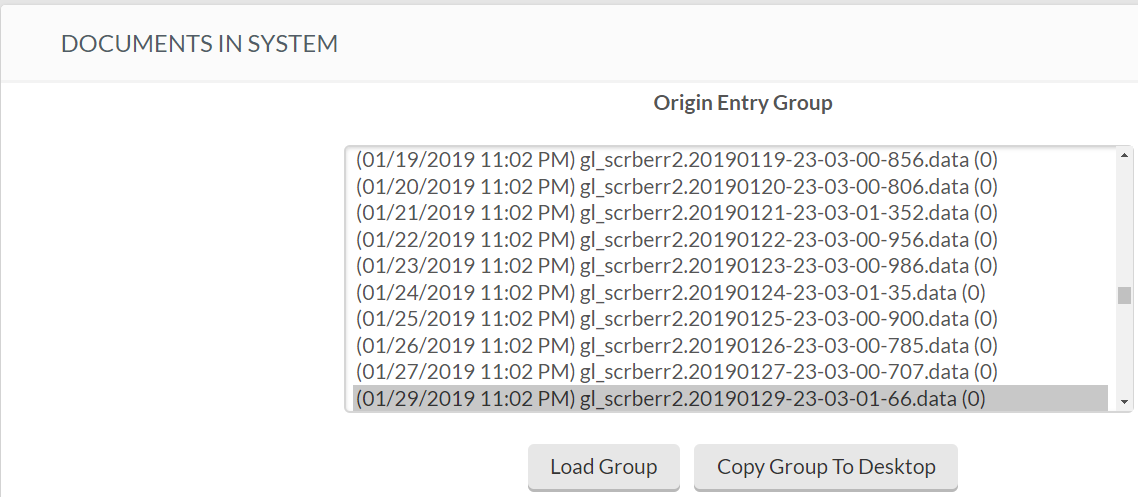The width and height of the screenshot is (1138, 497).
Task: Choose the 01/26/2019 entry ending 785.data
Action: point(677,346)
